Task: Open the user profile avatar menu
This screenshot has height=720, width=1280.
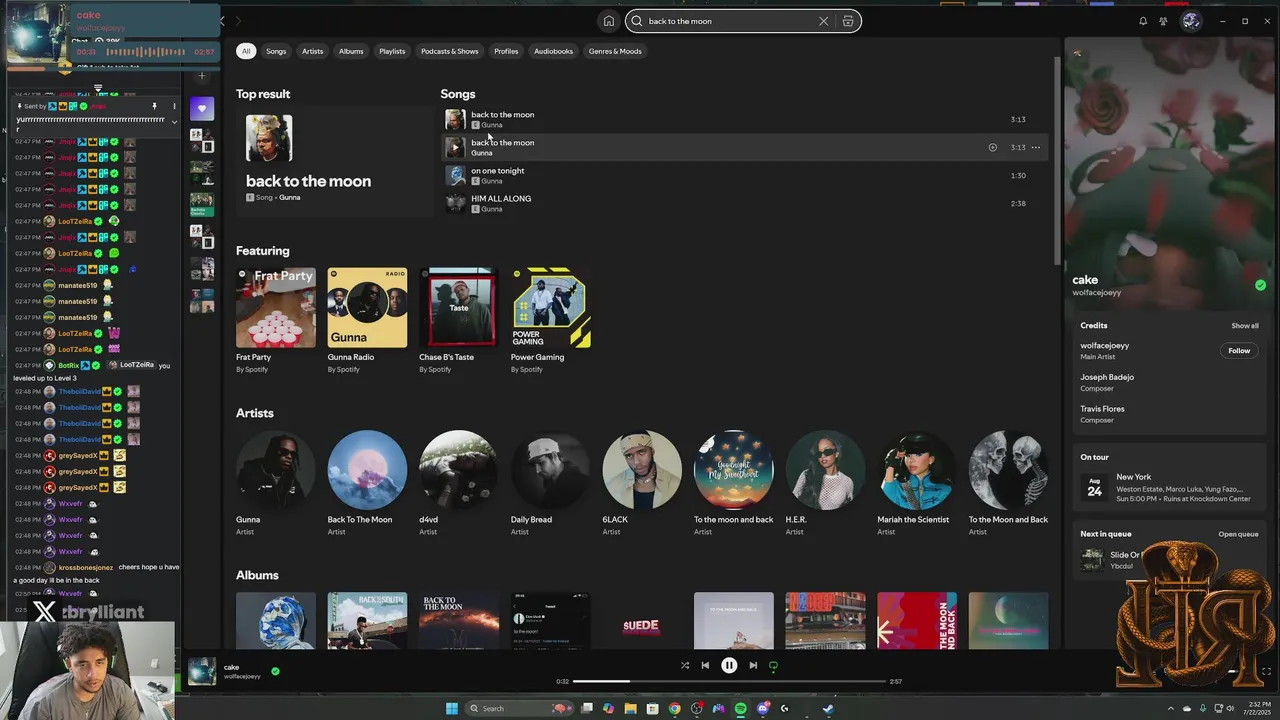Action: [x=1191, y=21]
